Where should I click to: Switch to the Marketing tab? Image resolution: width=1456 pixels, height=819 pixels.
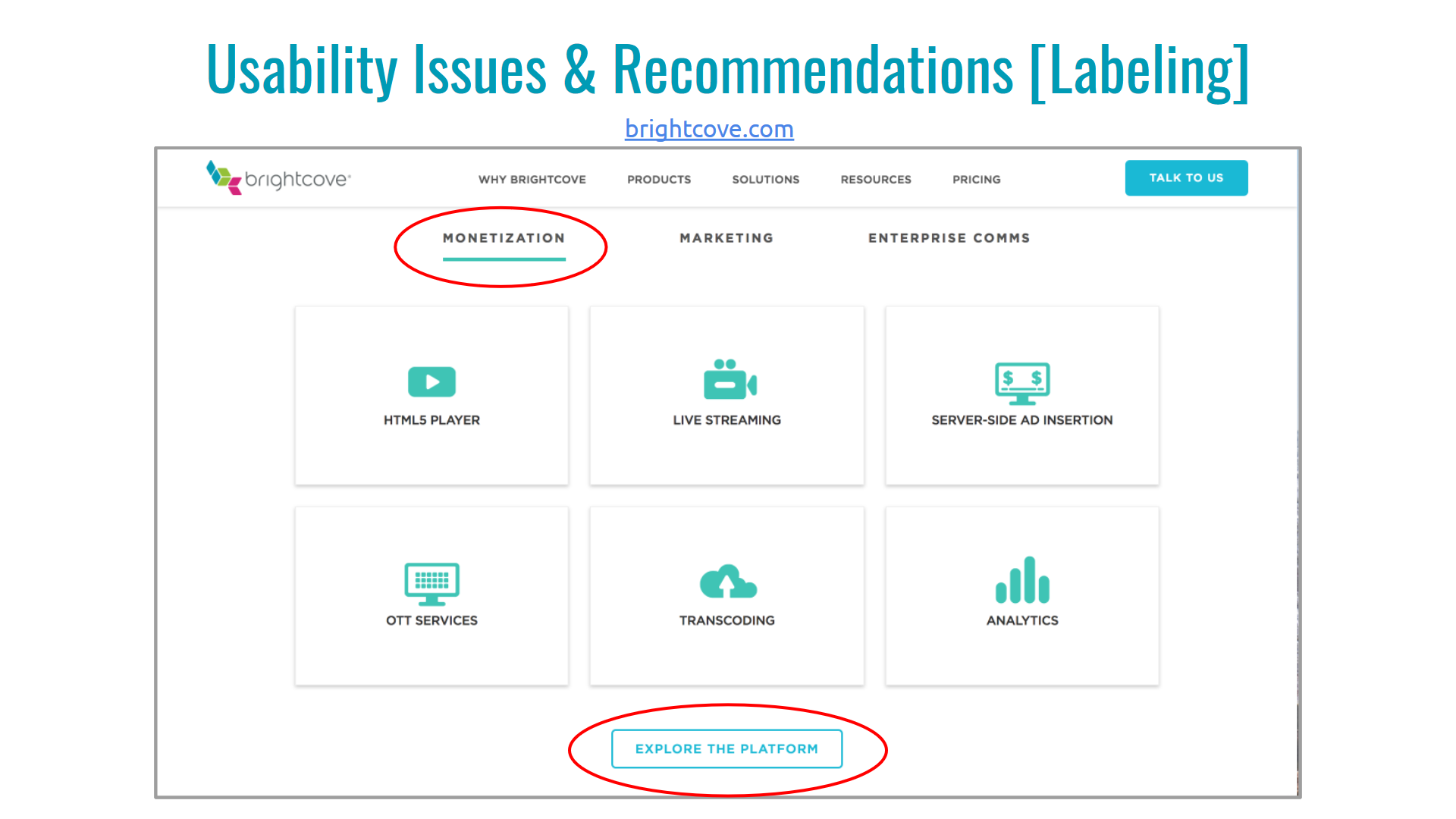coord(726,238)
